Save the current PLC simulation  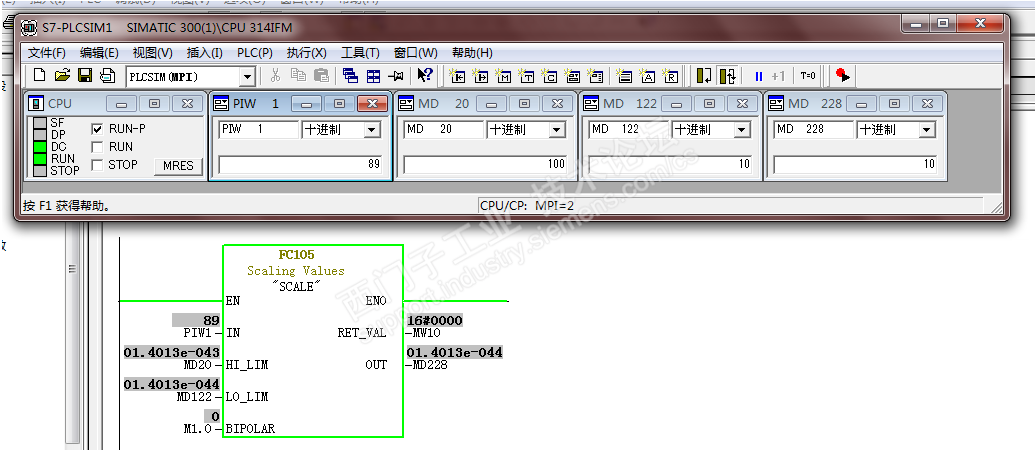(84, 76)
